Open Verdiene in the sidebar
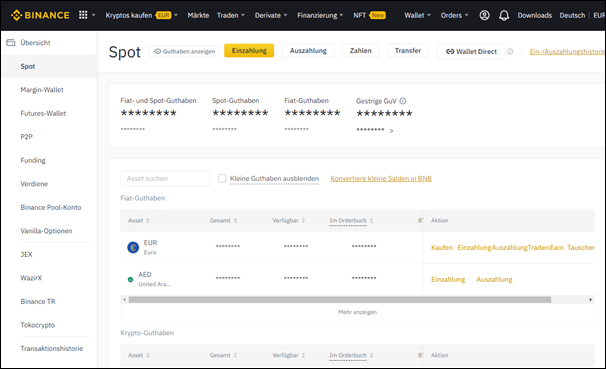This screenshot has height=369, width=606. coord(34,184)
